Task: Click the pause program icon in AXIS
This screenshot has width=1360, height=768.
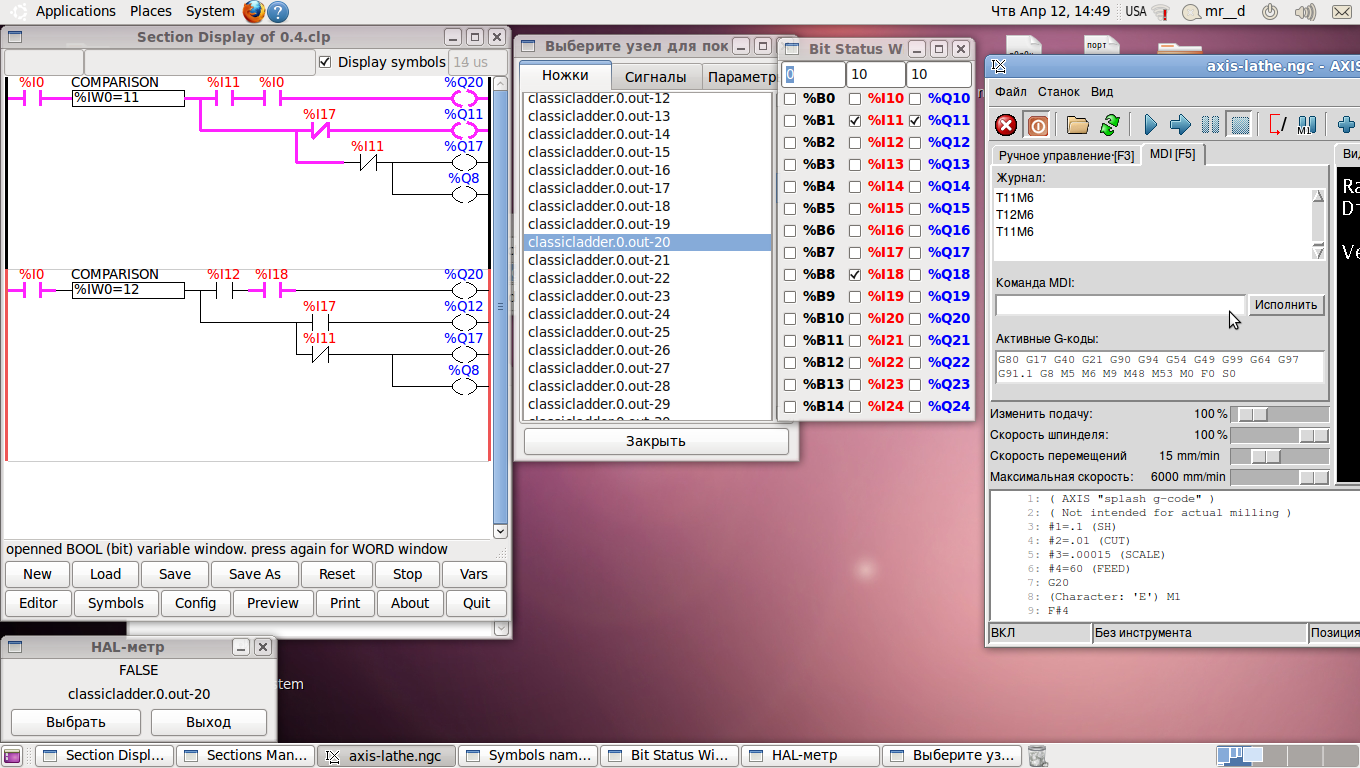Action: coord(1210,125)
